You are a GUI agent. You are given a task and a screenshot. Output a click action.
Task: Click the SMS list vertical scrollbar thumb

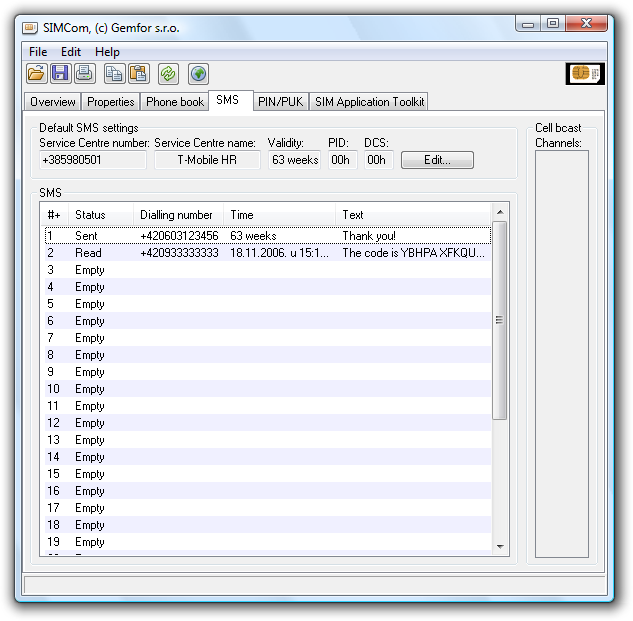coord(500,320)
